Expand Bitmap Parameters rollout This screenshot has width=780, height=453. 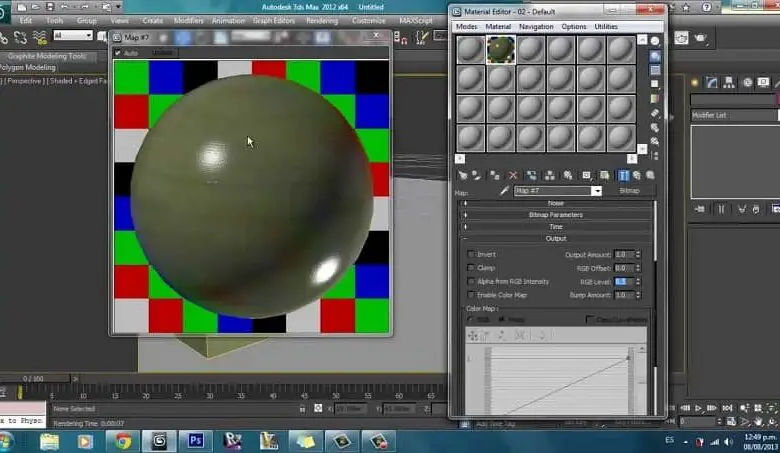556,215
